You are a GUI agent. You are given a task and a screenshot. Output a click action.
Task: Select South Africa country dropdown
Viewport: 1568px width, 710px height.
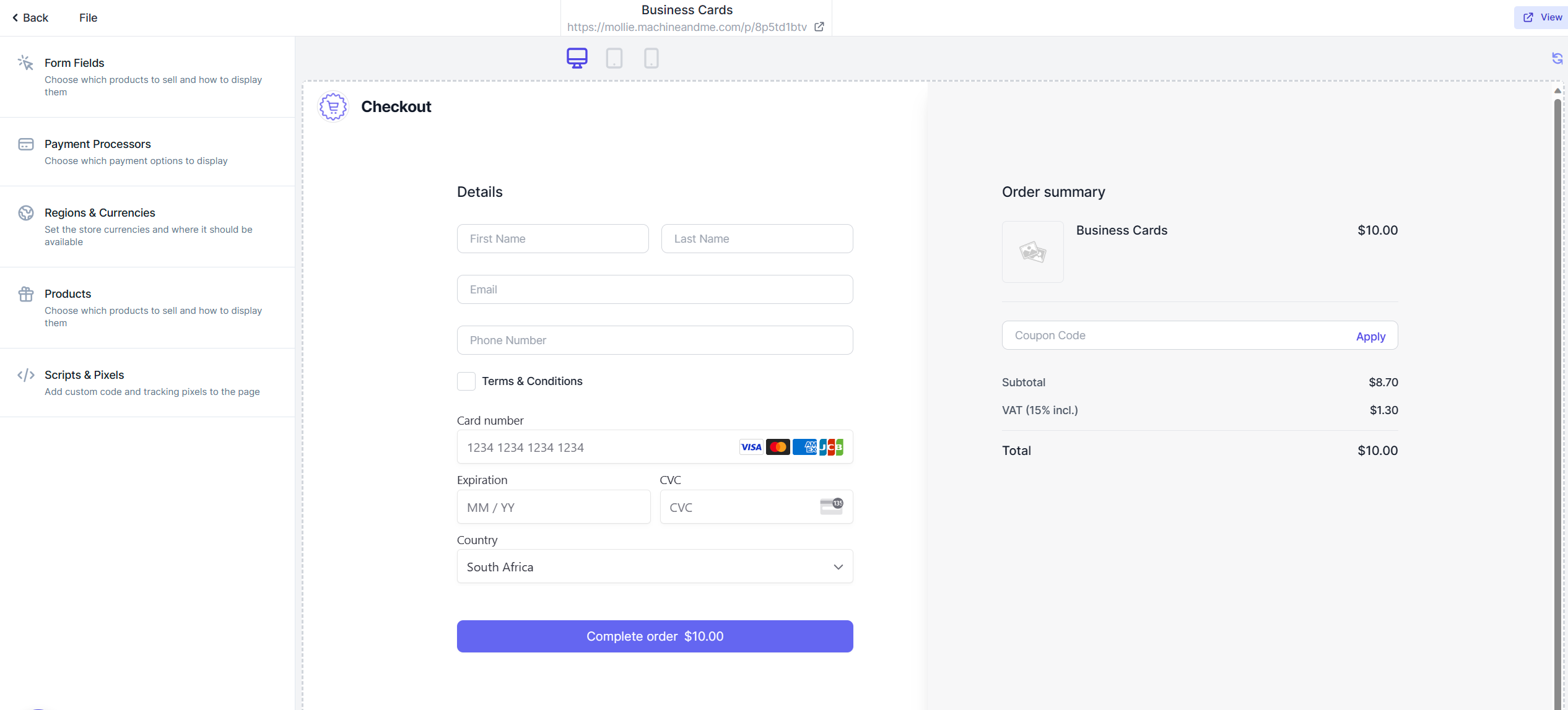655,567
